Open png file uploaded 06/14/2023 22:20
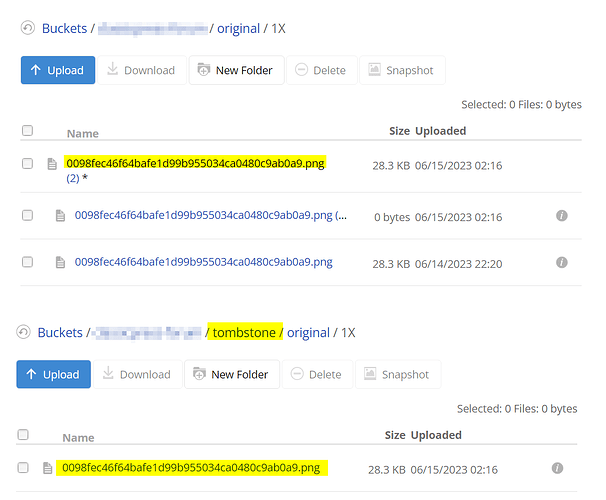 pos(203,262)
